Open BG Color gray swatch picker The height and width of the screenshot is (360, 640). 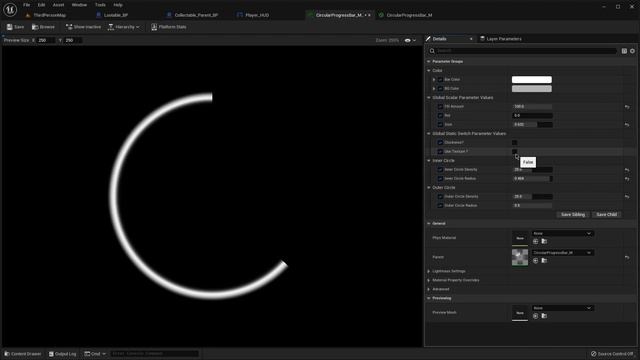(x=532, y=89)
